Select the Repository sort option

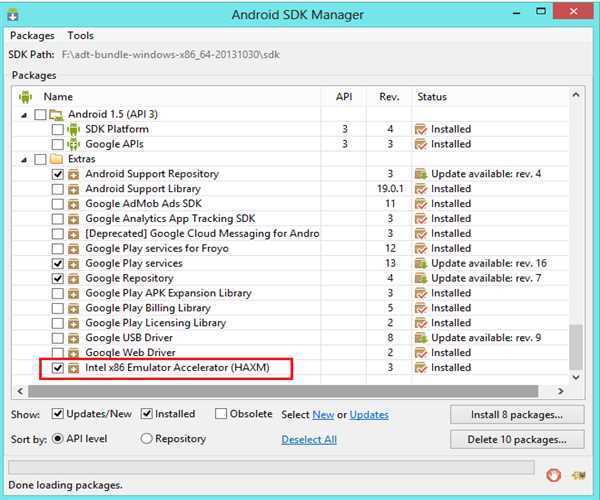147,439
